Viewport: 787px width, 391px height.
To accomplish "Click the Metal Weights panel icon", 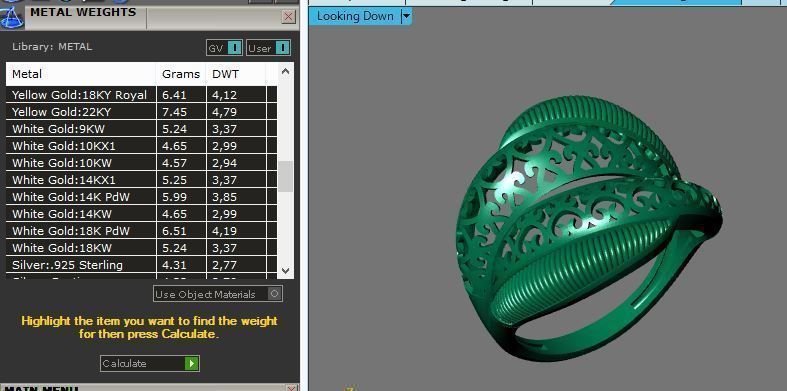I will pos(12,18).
